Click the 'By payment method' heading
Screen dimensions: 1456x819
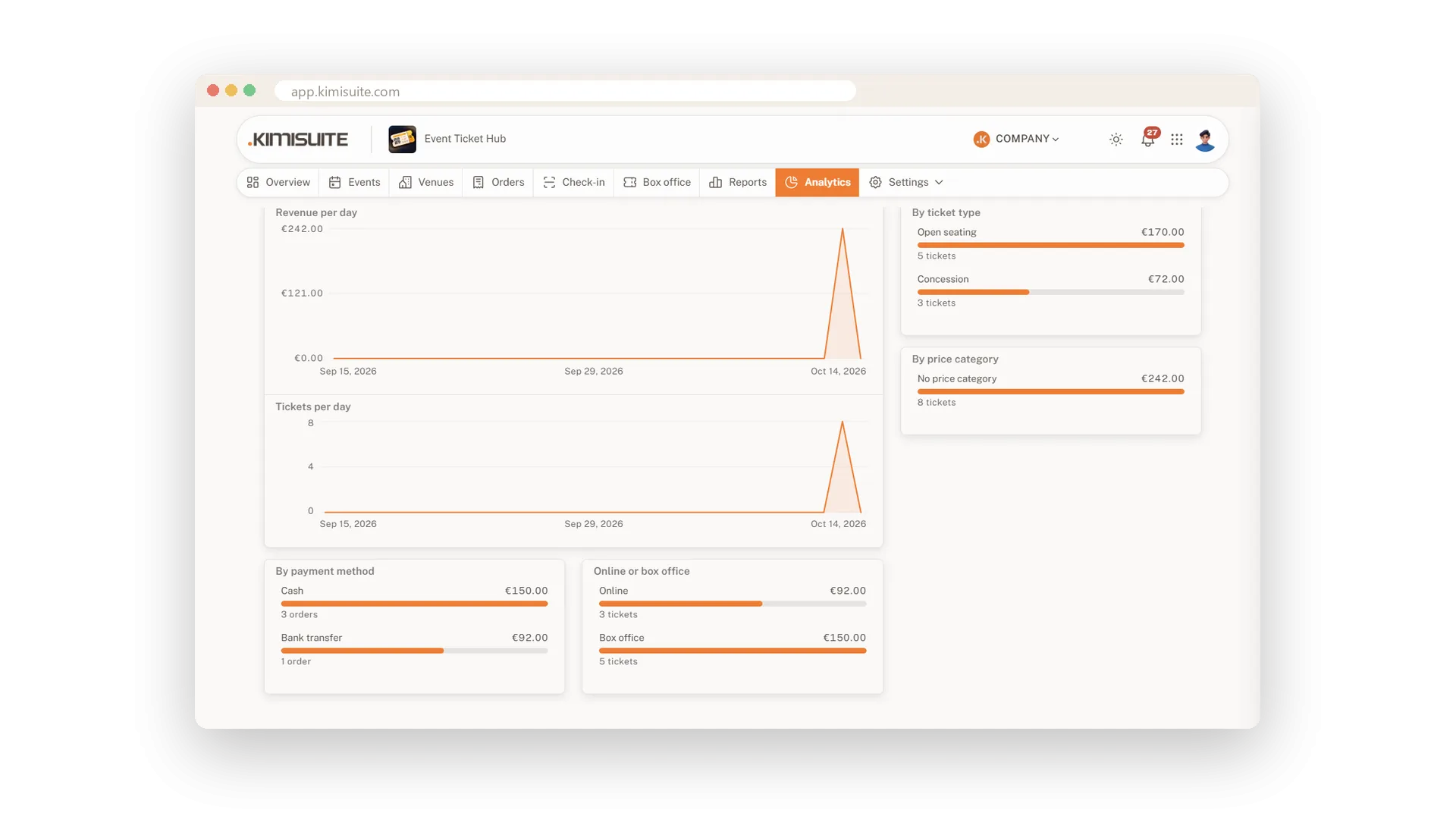(325, 572)
